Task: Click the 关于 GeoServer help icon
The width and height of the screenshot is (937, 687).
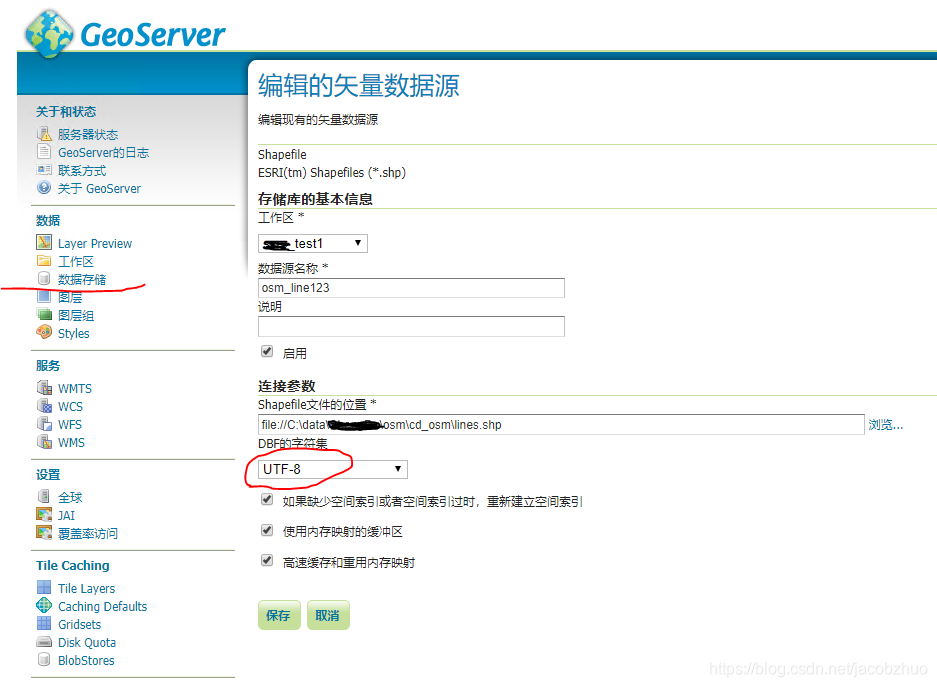Action: (44, 188)
